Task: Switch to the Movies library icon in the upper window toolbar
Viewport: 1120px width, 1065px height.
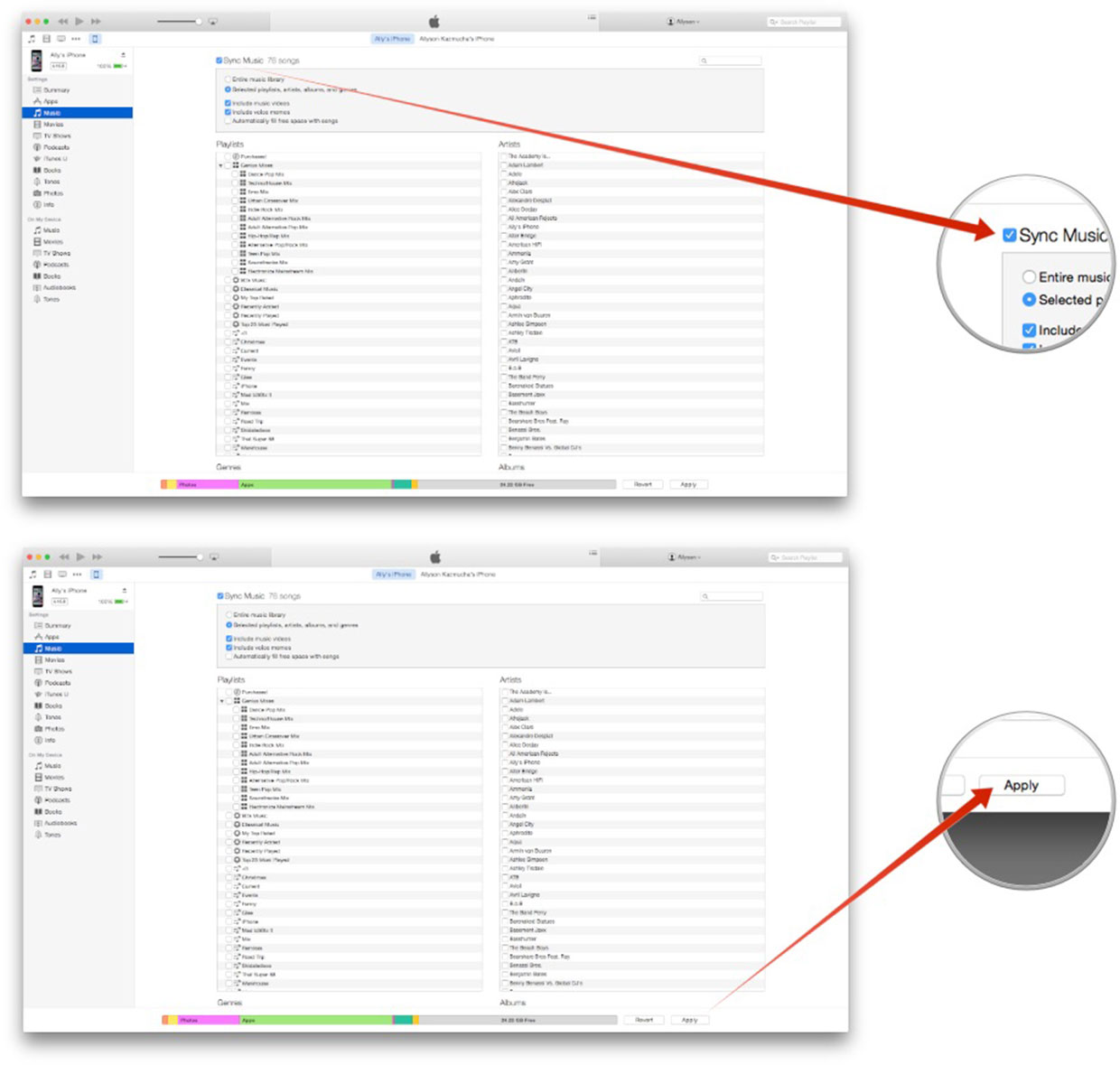Action: [x=46, y=39]
